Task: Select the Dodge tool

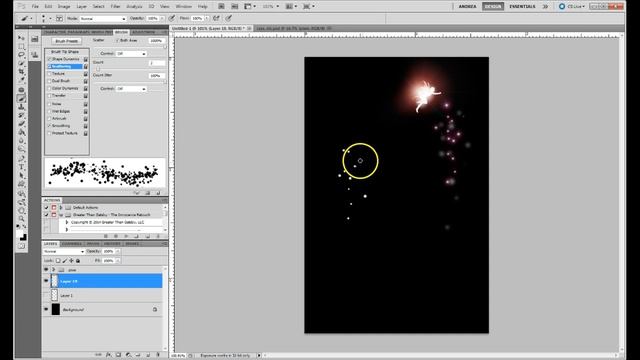Action: pos(21,149)
